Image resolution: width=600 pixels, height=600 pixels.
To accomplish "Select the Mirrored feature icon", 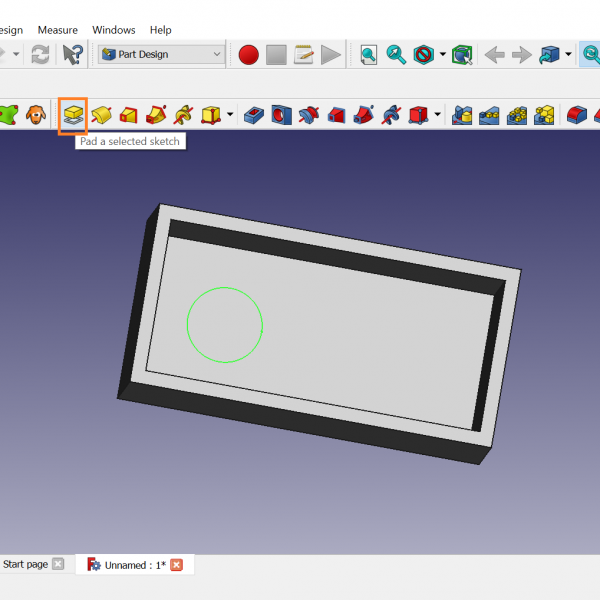I will [x=463, y=115].
